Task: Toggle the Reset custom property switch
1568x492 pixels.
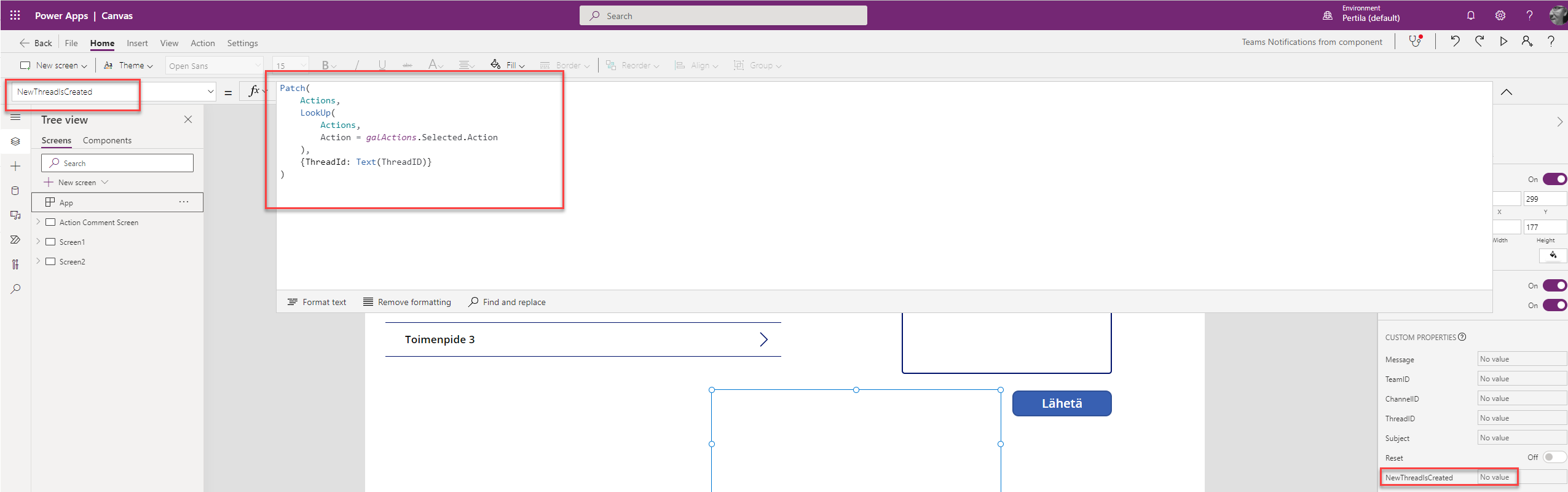Action: pyautogui.click(x=1553, y=458)
